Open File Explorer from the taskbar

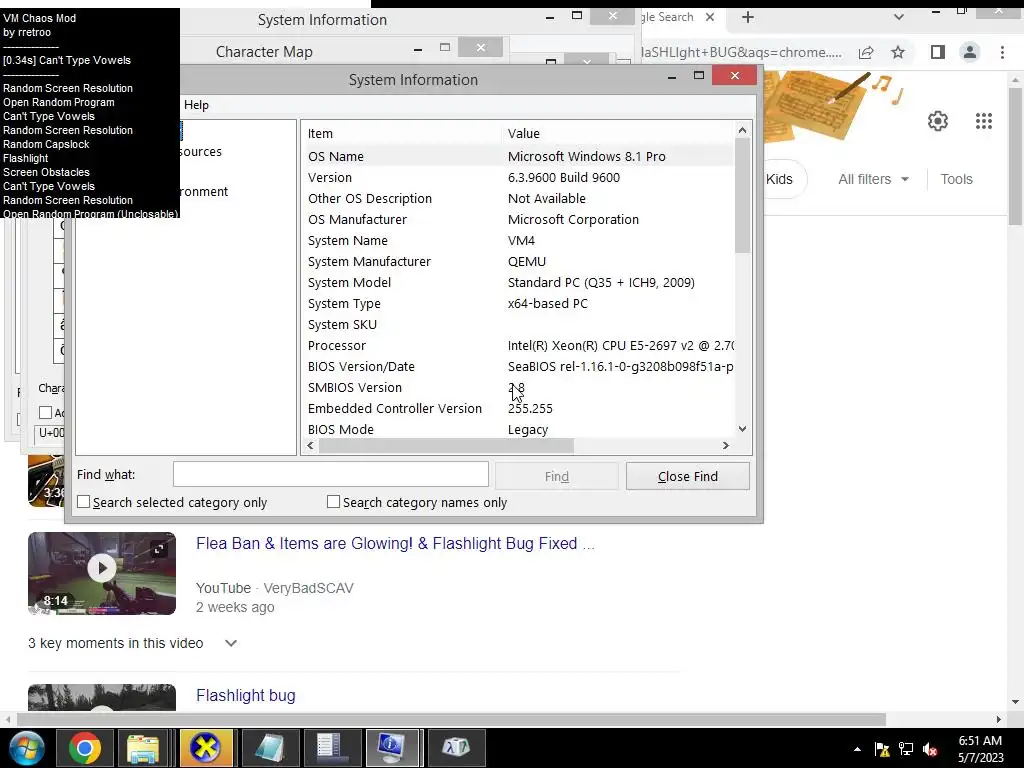pyautogui.click(x=143, y=747)
